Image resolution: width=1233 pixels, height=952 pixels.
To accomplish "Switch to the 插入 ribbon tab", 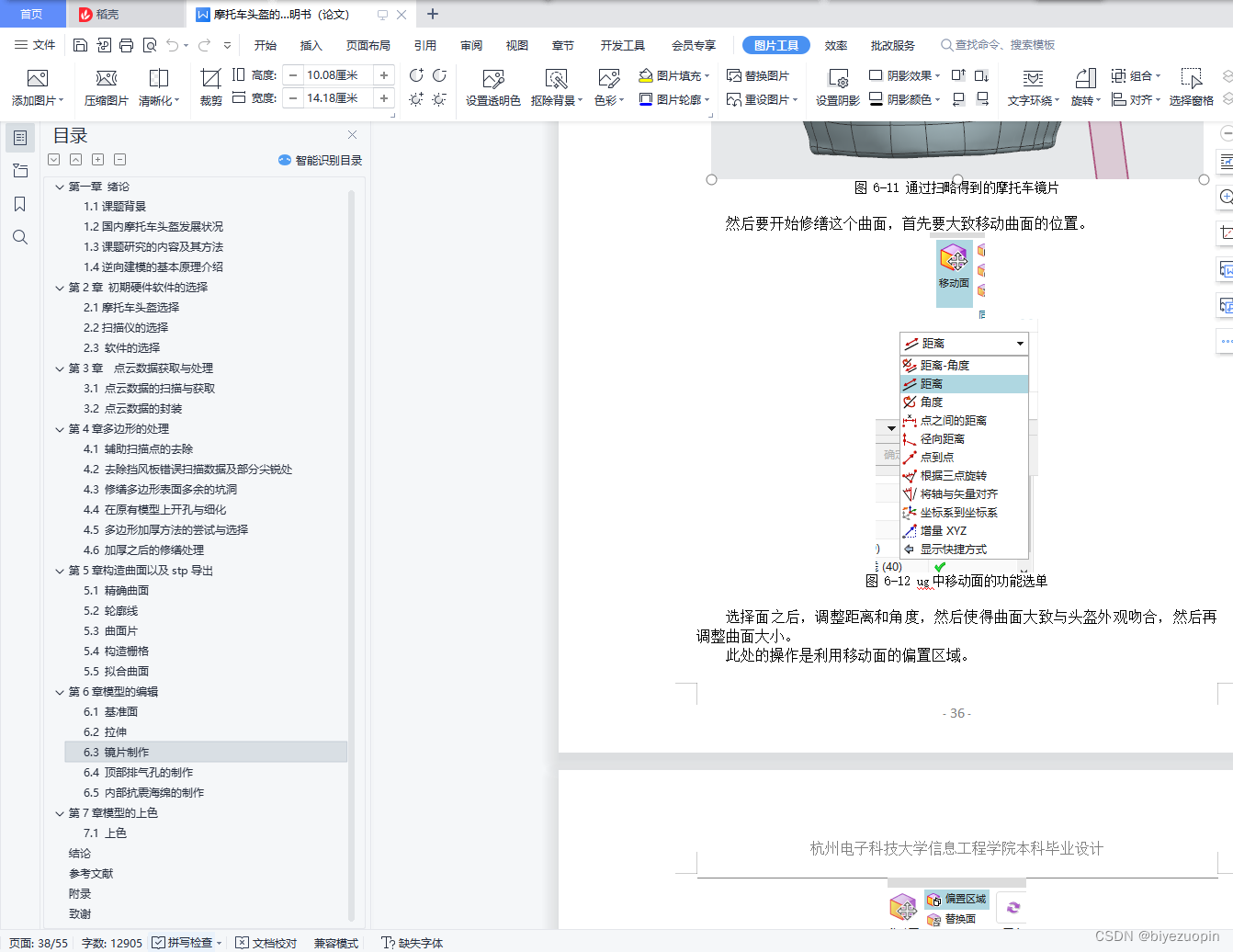I will pyautogui.click(x=311, y=45).
